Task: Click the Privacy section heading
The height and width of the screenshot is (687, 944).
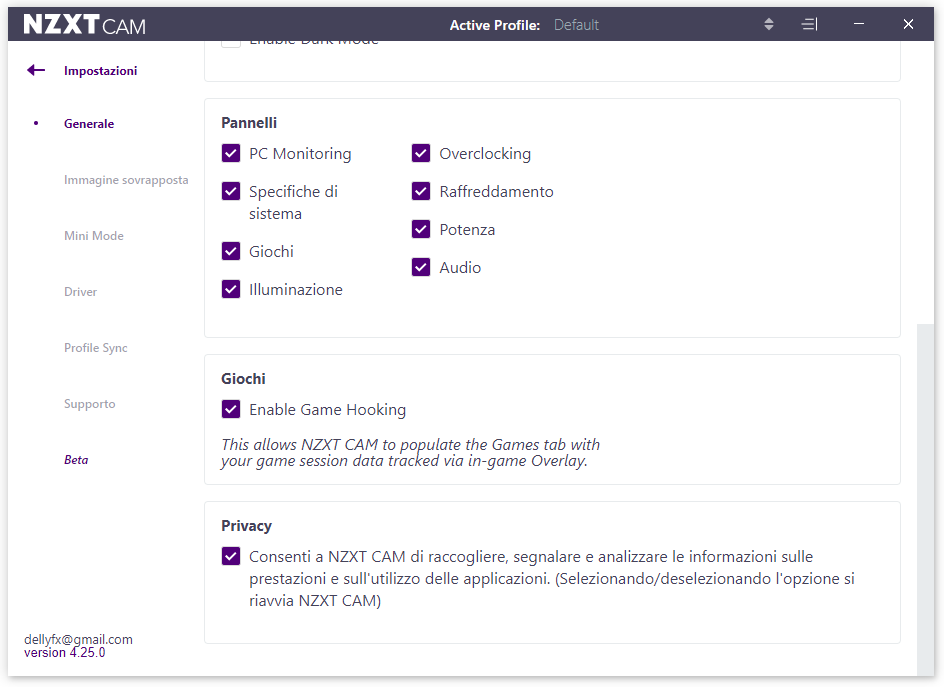Action: tap(246, 526)
